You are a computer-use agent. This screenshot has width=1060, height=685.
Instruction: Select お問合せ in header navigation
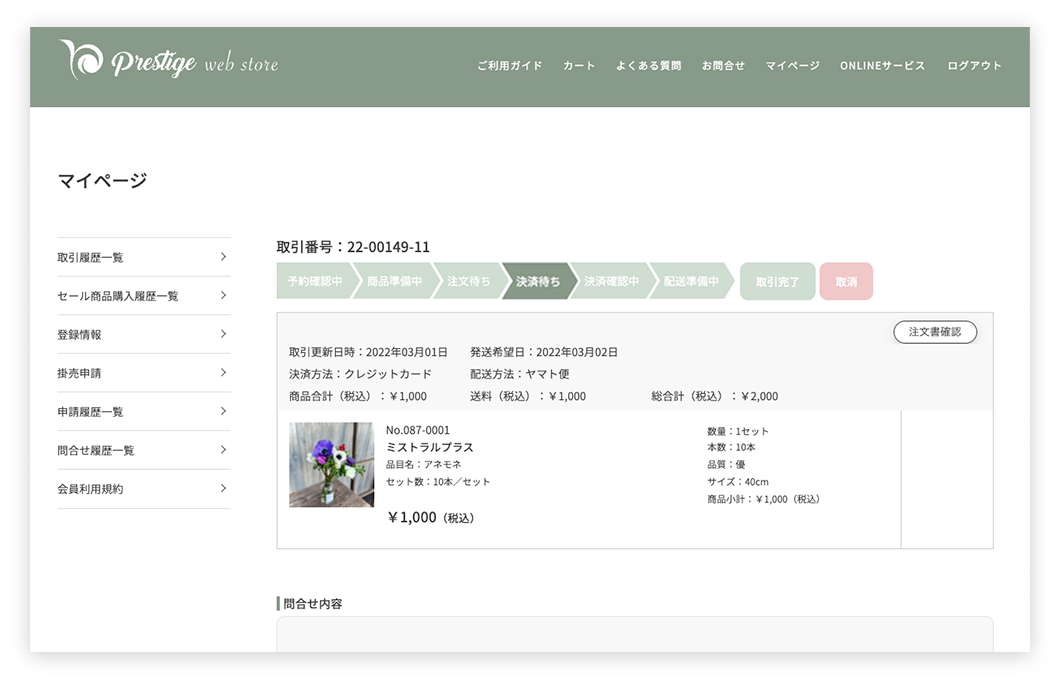pyautogui.click(x=723, y=66)
